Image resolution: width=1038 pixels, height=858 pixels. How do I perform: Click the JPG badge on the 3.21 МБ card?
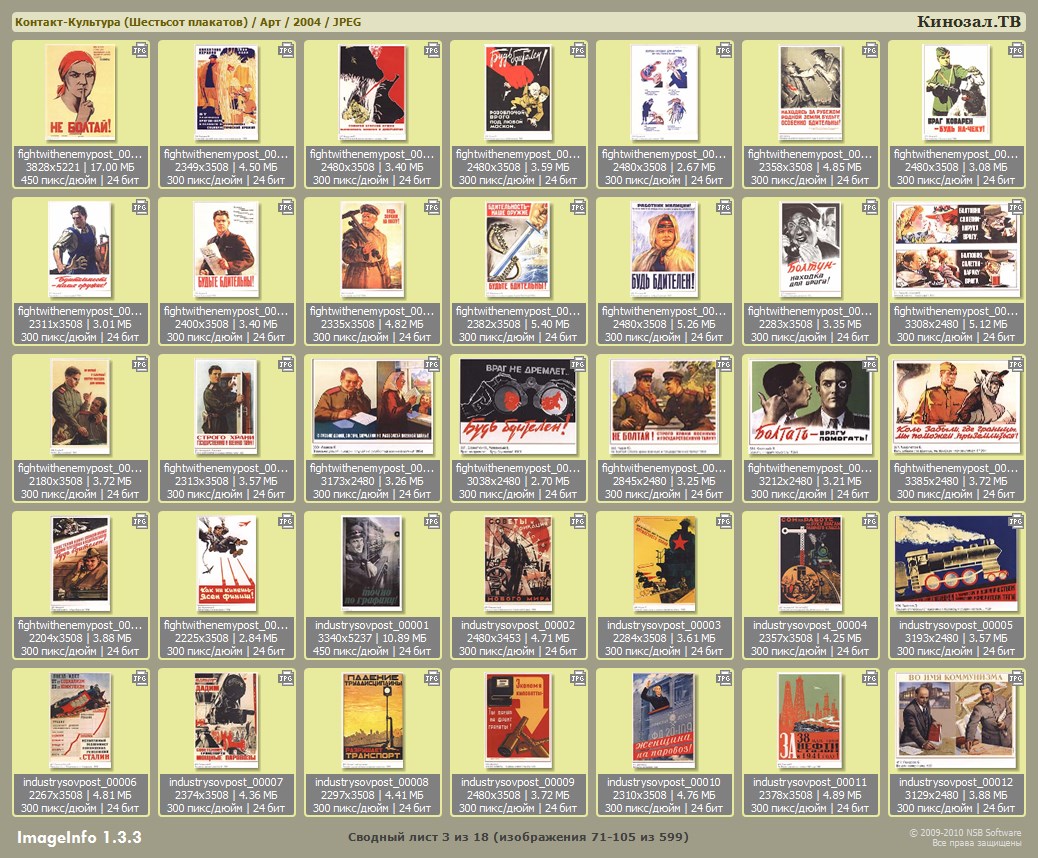click(870, 365)
